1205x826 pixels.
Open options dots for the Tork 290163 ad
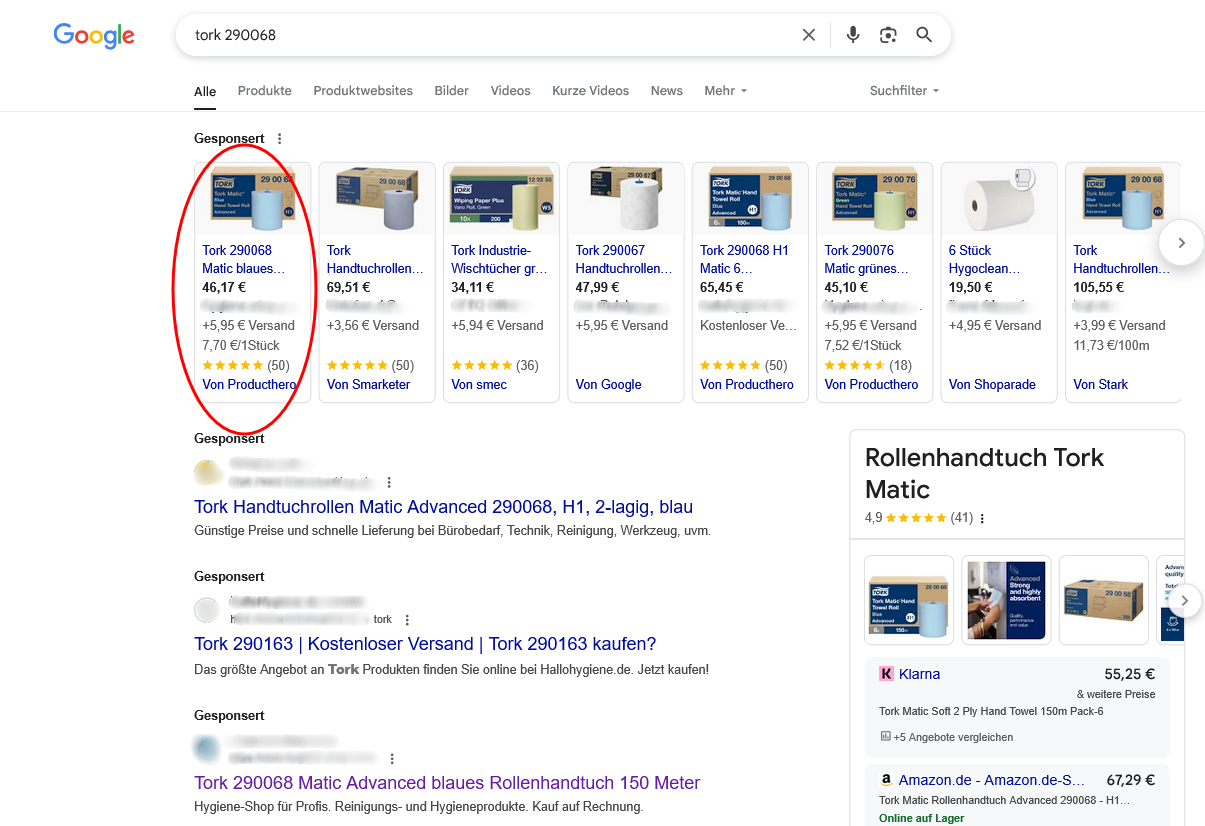[x=407, y=620]
